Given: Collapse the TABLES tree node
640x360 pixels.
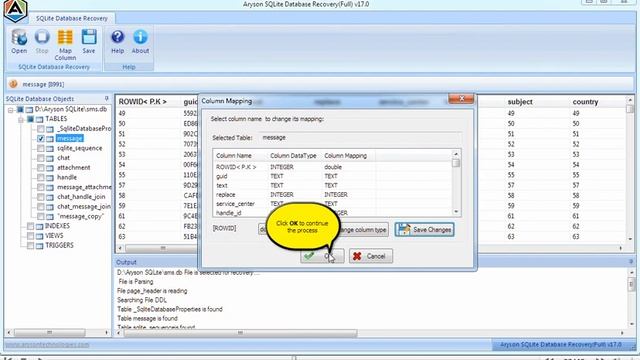Looking at the screenshot, I should tap(21, 120).
